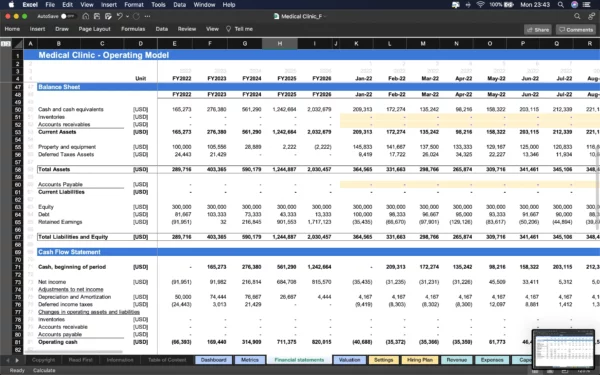This screenshot has height=375, width=600.
Task: Click the Siri icon in menu bar
Action: pyautogui.click(x=574, y=5)
